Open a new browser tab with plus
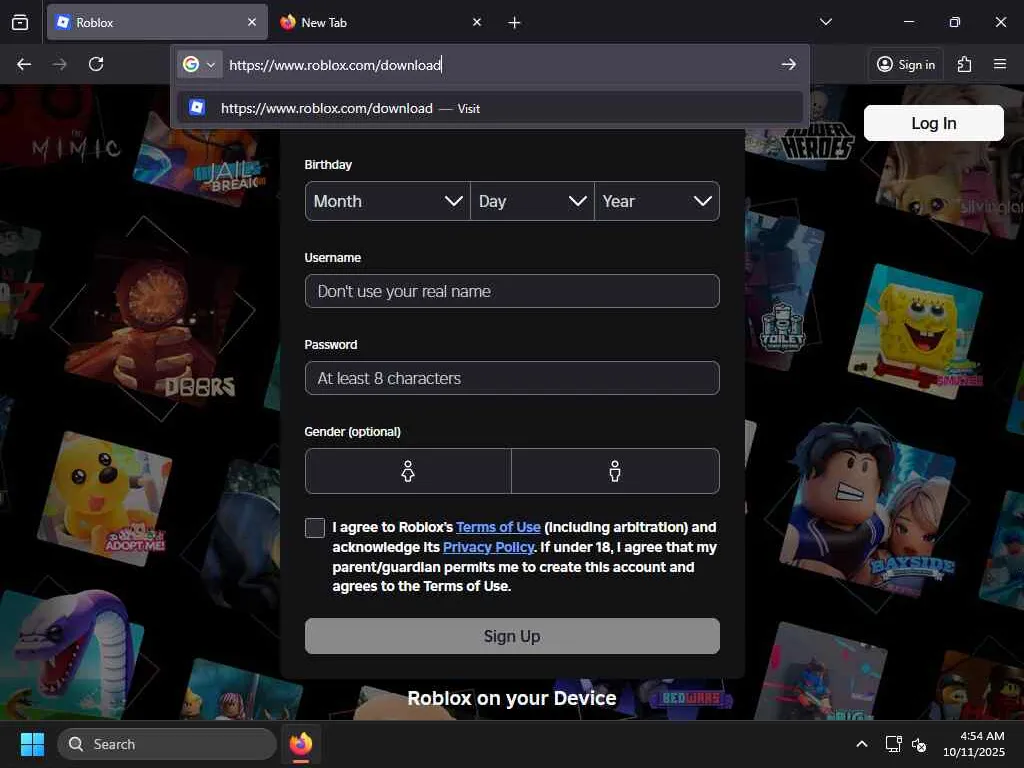1024x768 pixels. point(515,23)
